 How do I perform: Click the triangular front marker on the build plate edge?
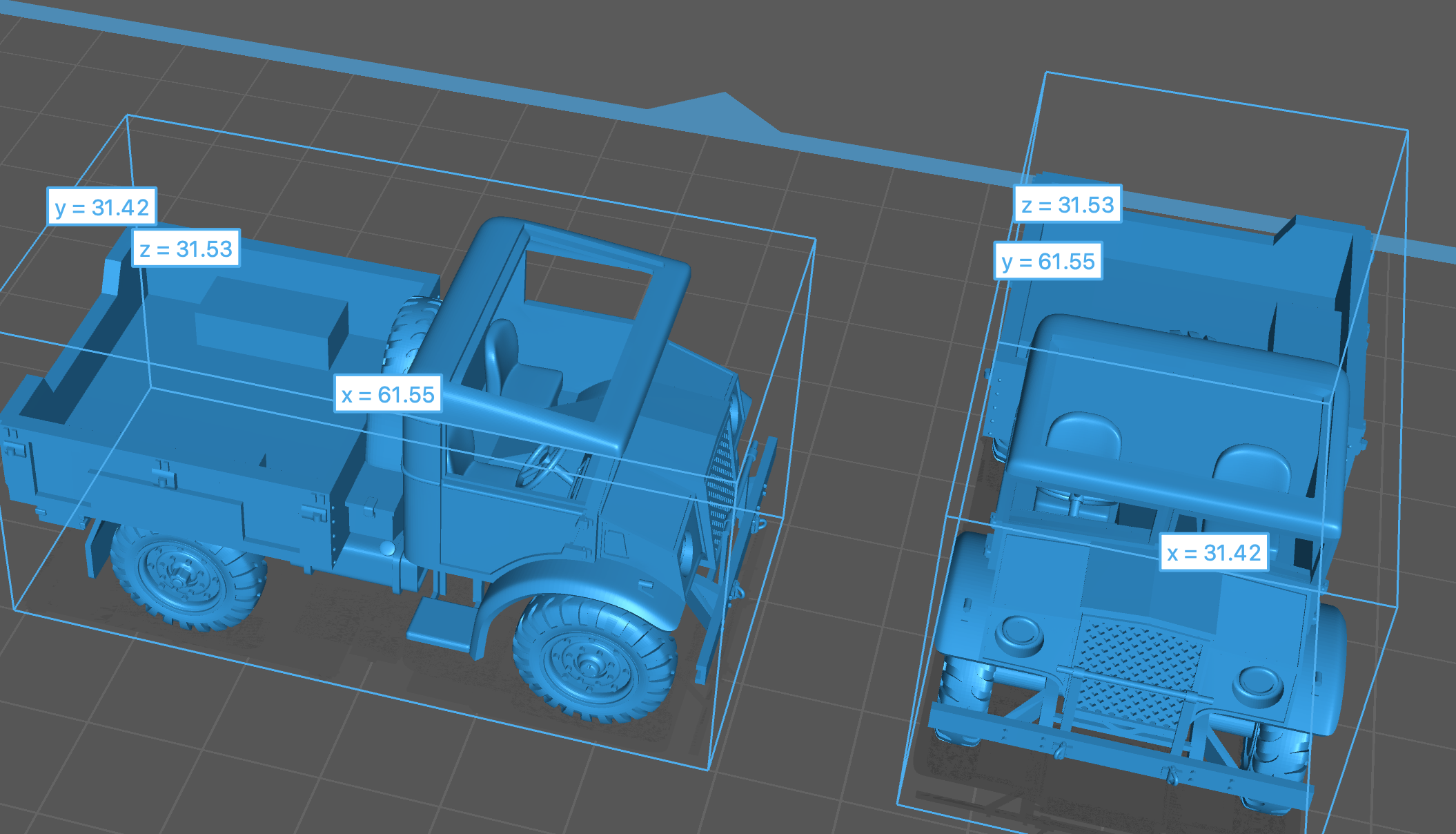point(718,110)
